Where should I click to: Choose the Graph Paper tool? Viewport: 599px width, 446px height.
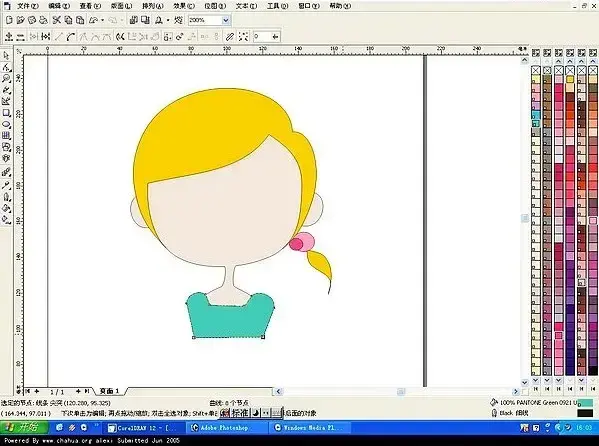coord(6,136)
